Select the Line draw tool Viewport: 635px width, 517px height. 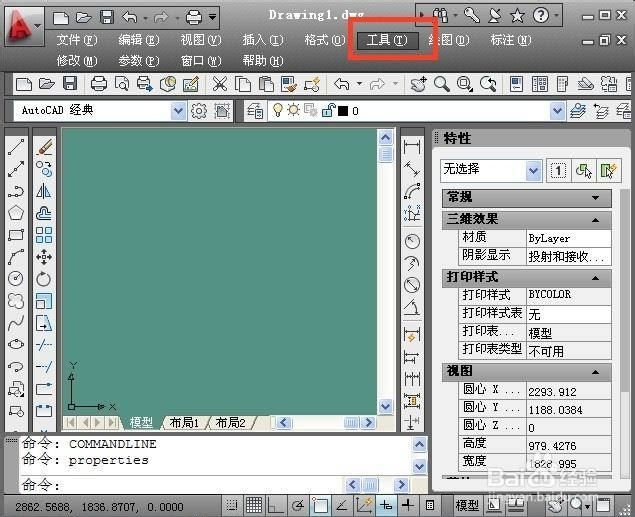pyautogui.click(x=16, y=147)
